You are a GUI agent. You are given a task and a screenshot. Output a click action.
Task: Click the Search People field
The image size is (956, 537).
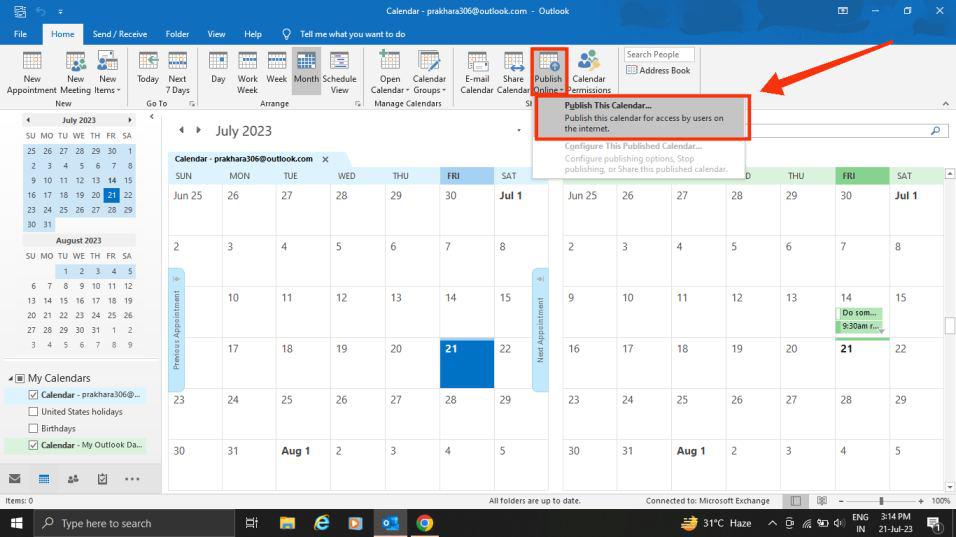pos(658,54)
